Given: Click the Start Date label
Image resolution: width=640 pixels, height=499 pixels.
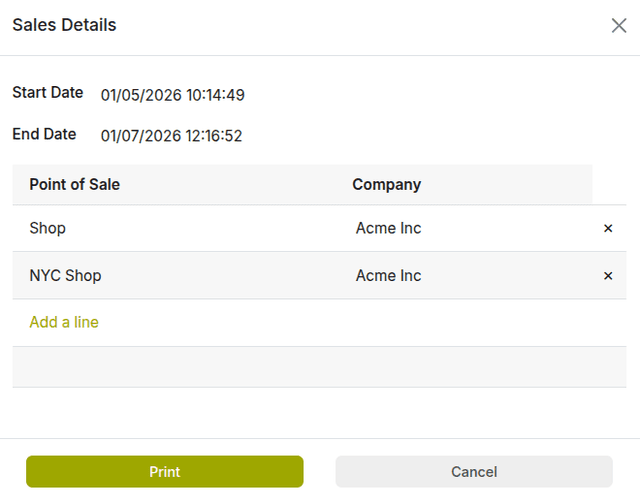Looking at the screenshot, I should click(48, 93).
